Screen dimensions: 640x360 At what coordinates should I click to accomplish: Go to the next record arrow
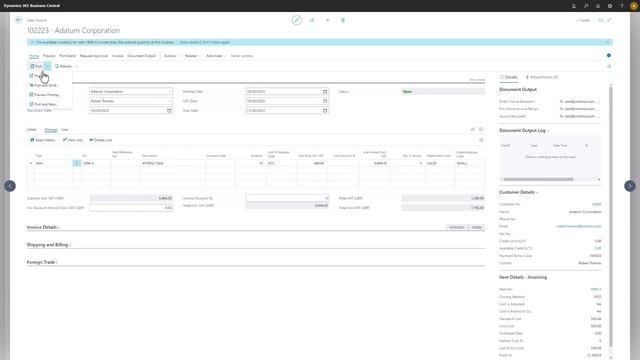[630, 186]
